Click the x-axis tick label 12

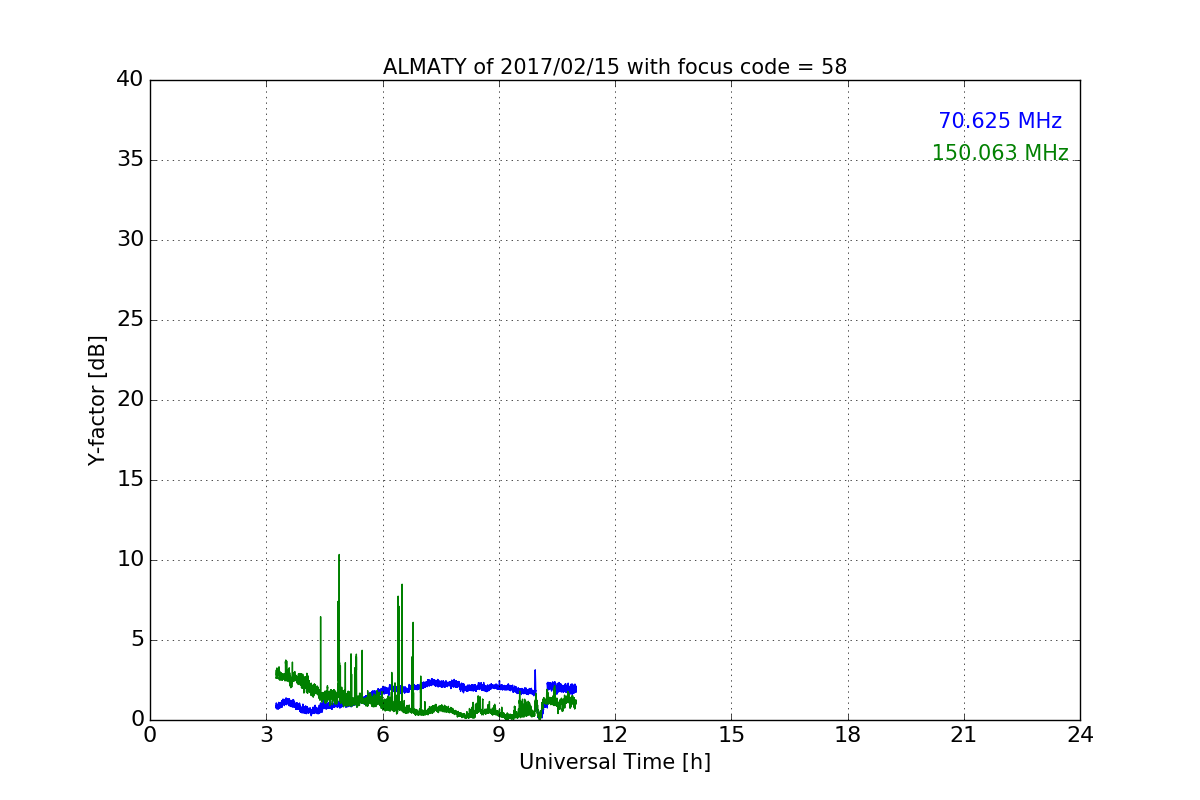click(x=615, y=734)
